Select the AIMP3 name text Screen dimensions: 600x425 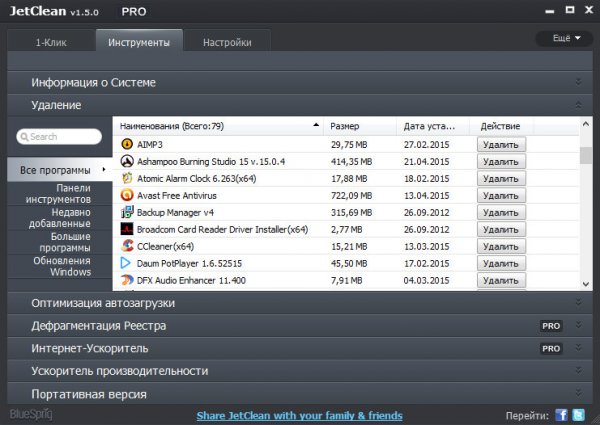pyautogui.click(x=150, y=145)
